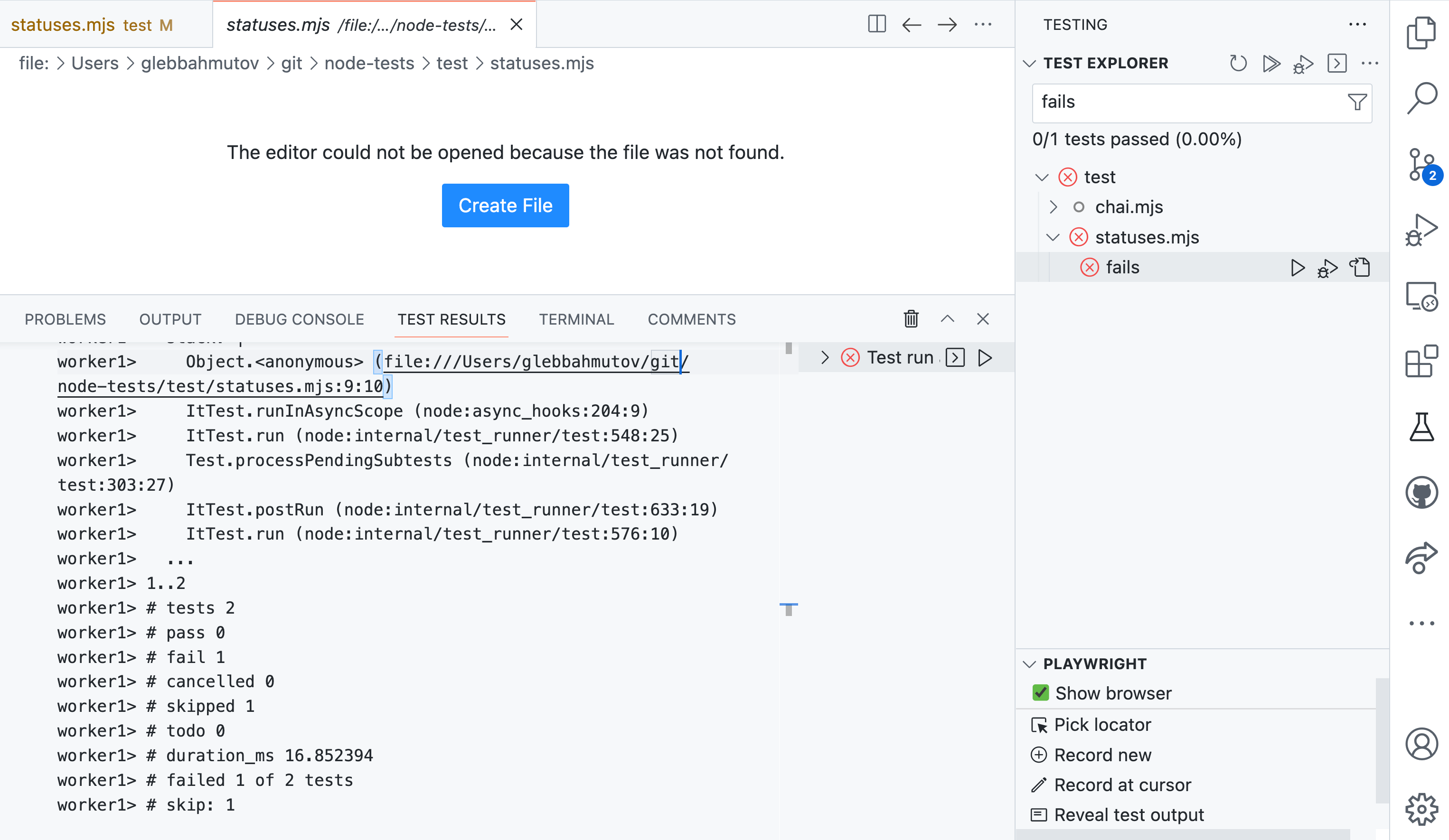Open Source Control with 2 pending changes
The width and height of the screenshot is (1449, 840).
point(1422,166)
